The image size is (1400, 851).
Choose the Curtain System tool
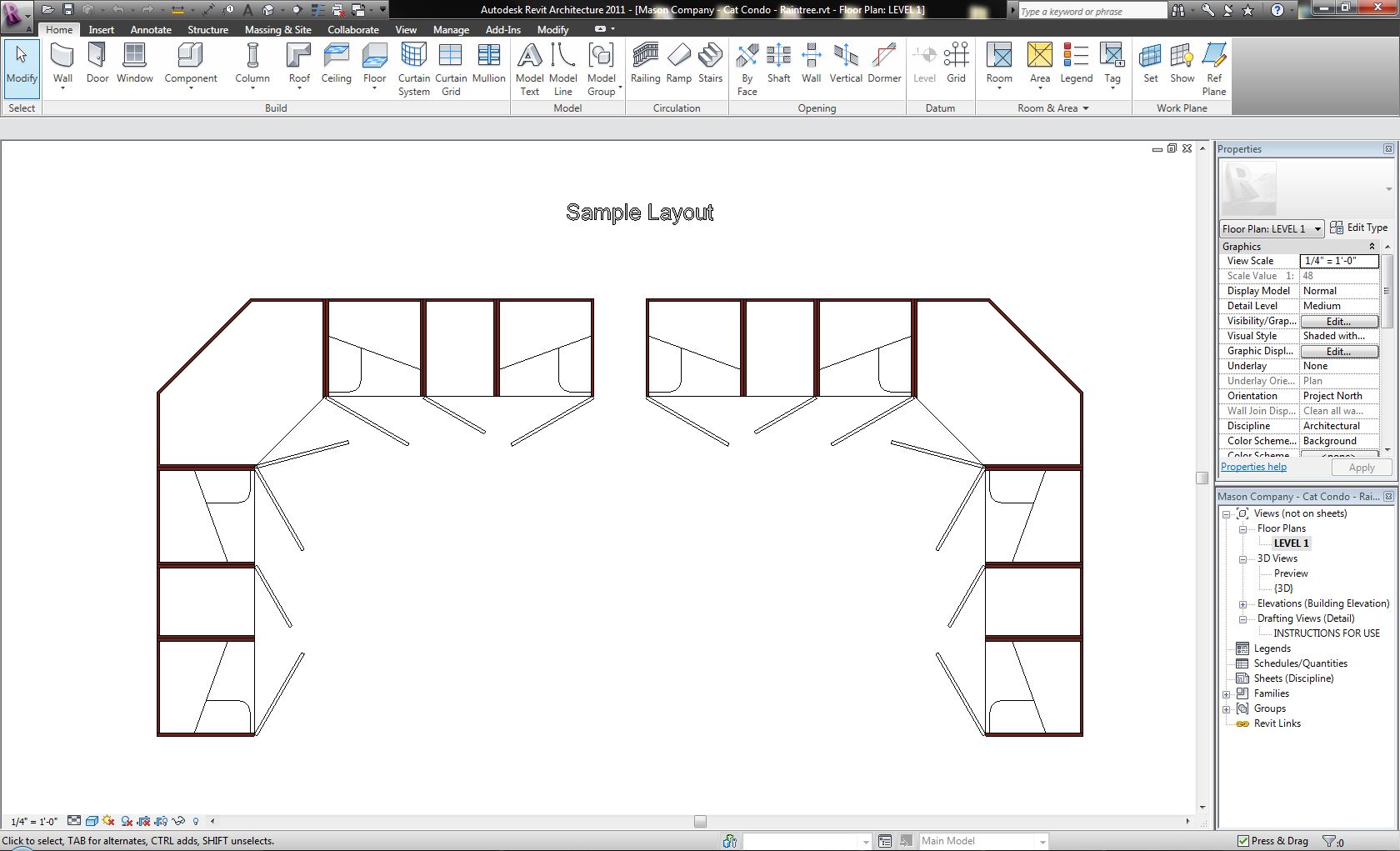413,69
